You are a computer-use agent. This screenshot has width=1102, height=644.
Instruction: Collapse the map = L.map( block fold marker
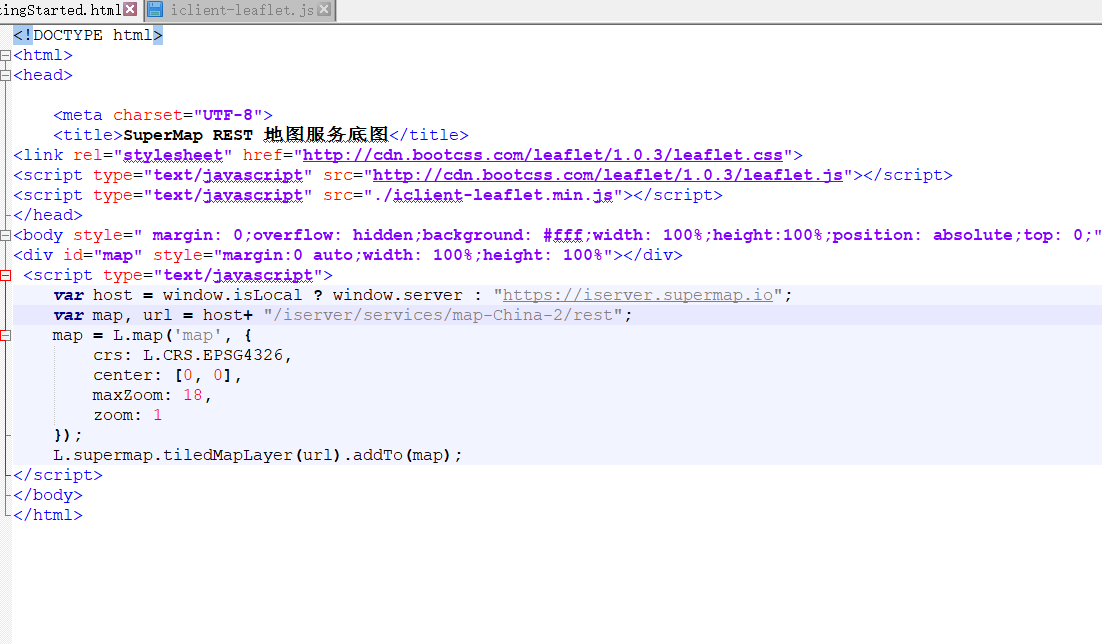point(6,335)
